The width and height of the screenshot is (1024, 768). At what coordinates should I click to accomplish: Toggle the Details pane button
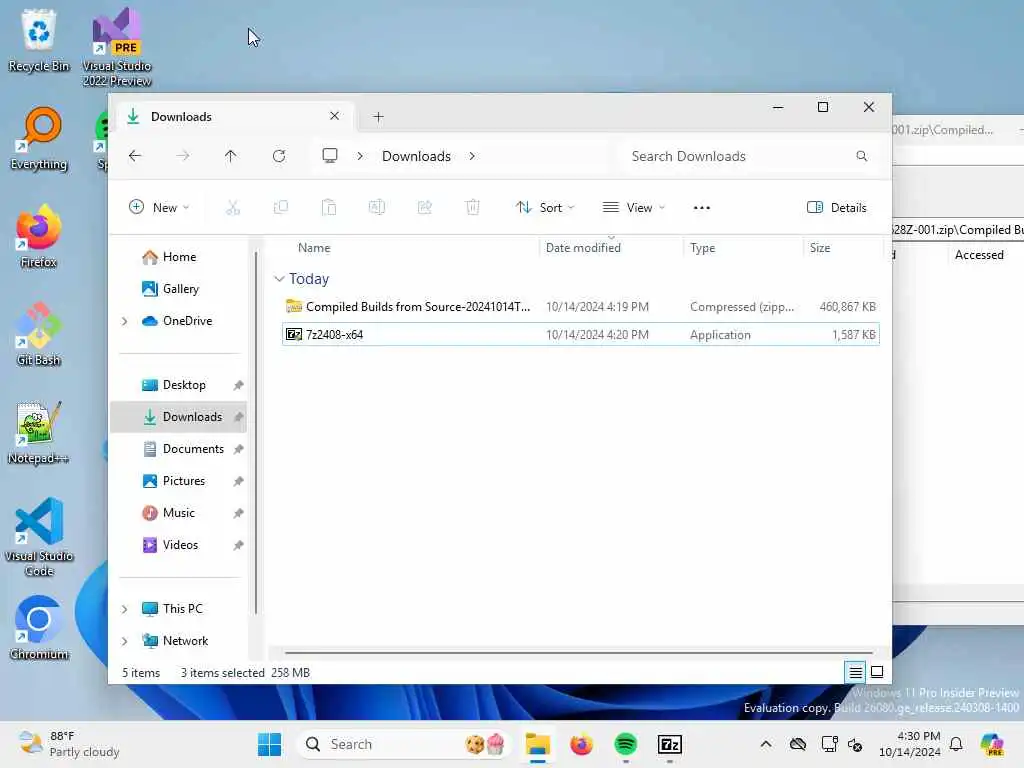pos(837,208)
